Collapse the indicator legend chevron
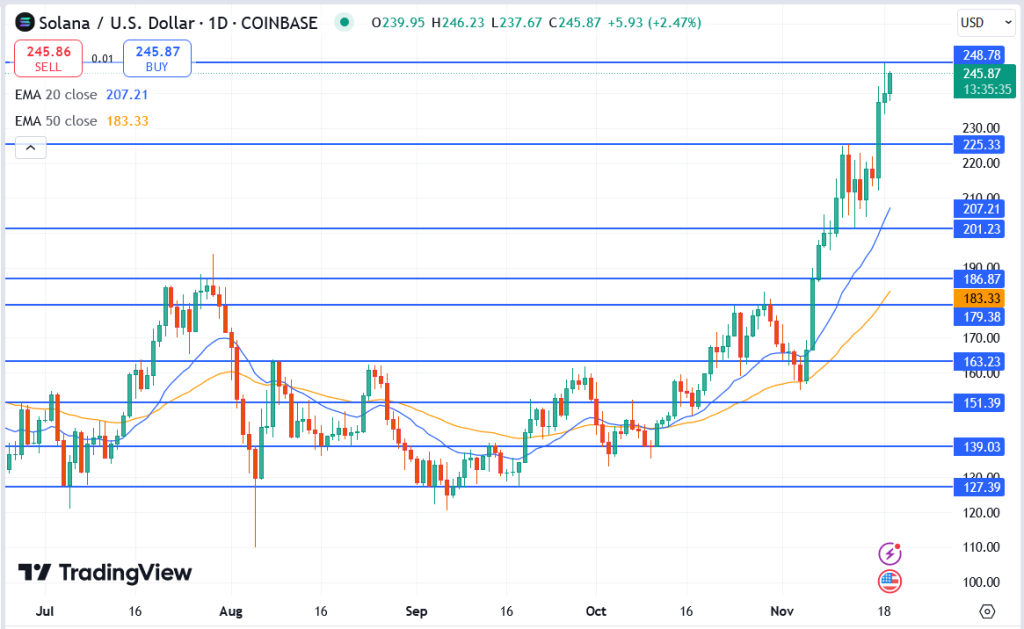 tap(31, 148)
